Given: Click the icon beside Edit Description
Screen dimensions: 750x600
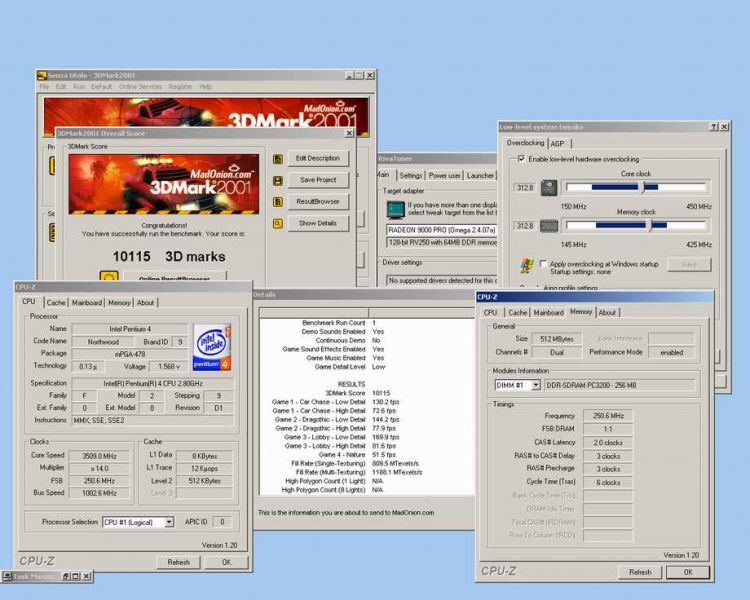Looking at the screenshot, I should coord(277,159).
